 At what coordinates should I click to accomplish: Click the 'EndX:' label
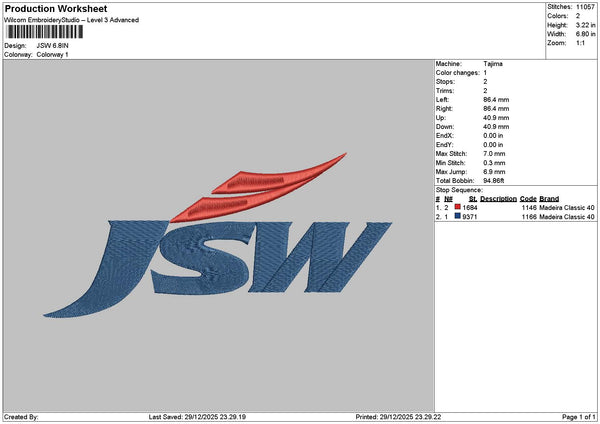pyautogui.click(x=445, y=135)
